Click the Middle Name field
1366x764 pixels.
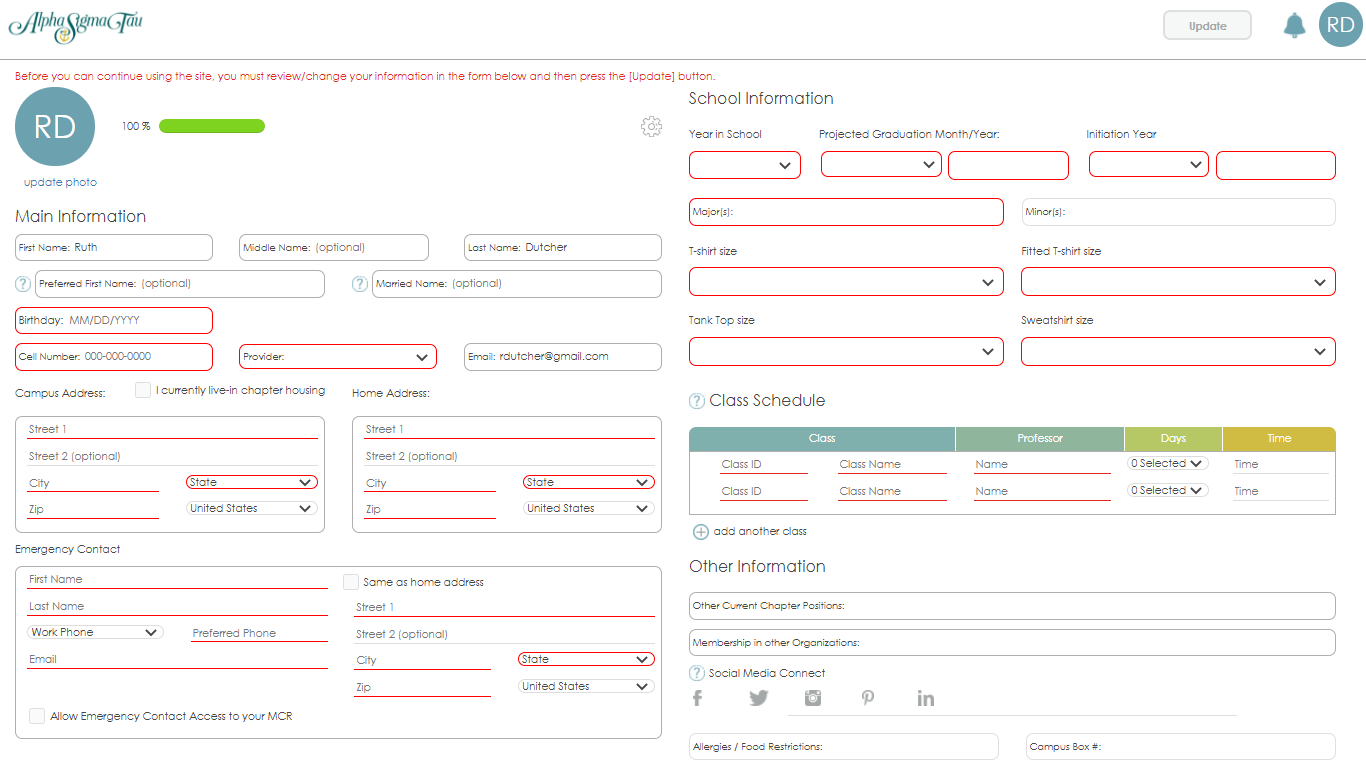click(x=334, y=247)
